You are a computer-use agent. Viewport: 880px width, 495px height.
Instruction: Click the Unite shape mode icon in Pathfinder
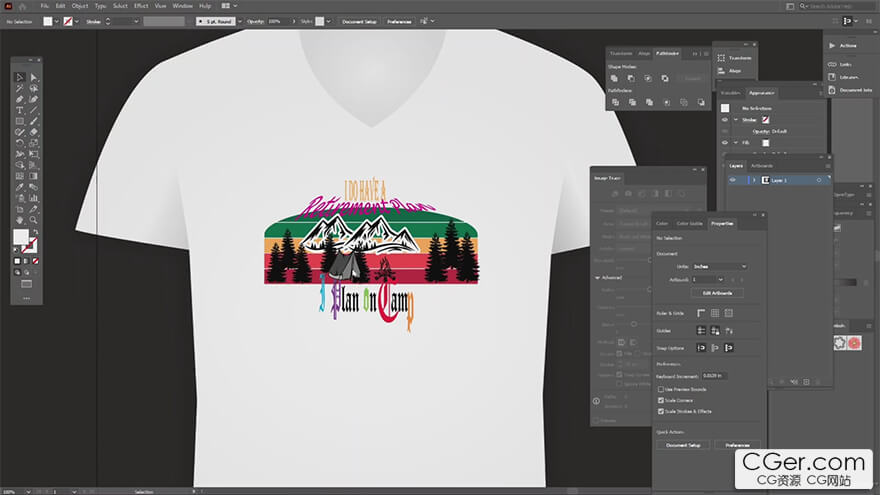pos(615,78)
